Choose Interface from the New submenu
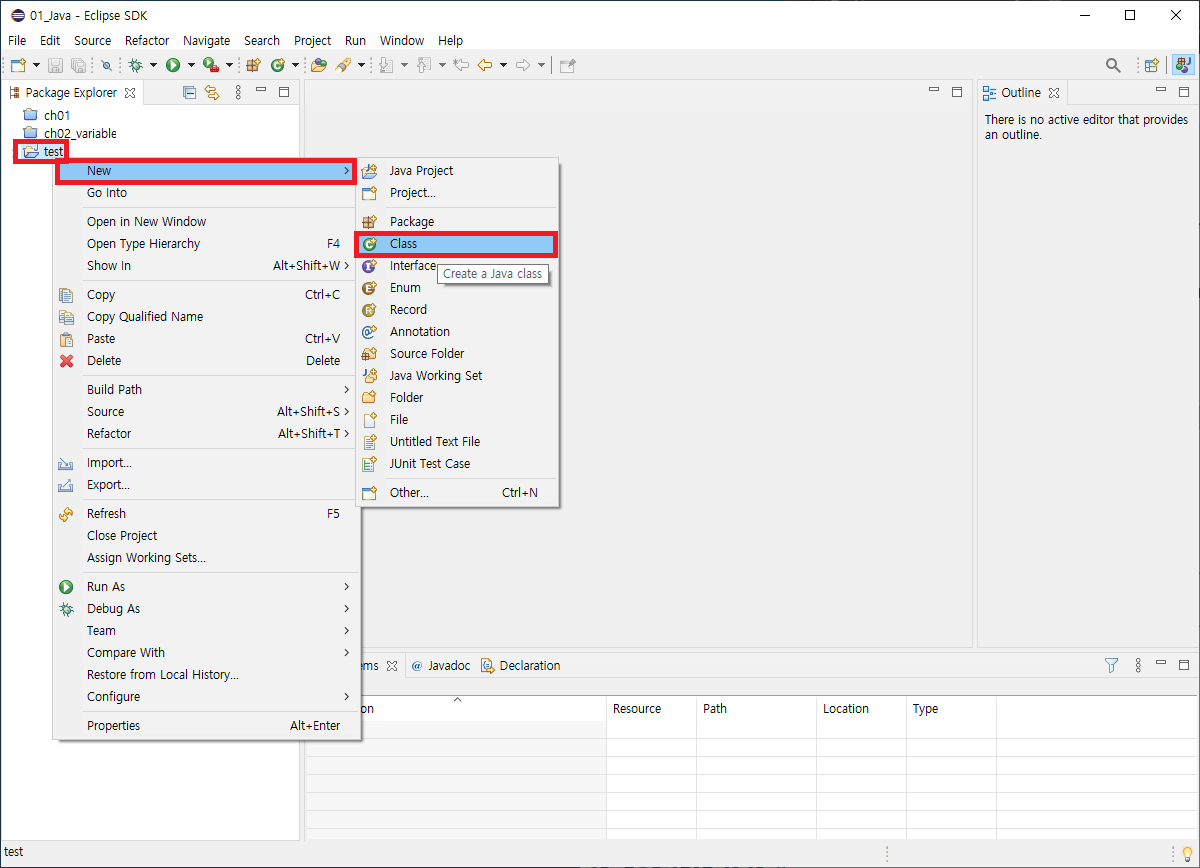1200x868 pixels. pos(412,266)
